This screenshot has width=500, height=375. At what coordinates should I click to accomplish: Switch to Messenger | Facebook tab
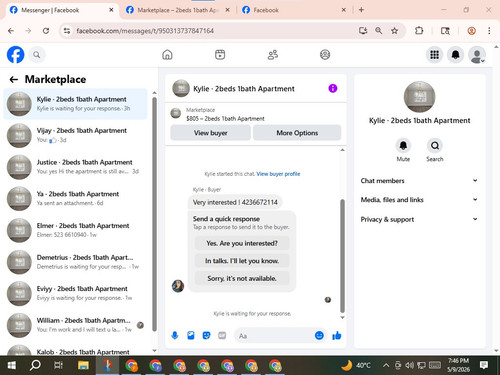(x=62, y=10)
